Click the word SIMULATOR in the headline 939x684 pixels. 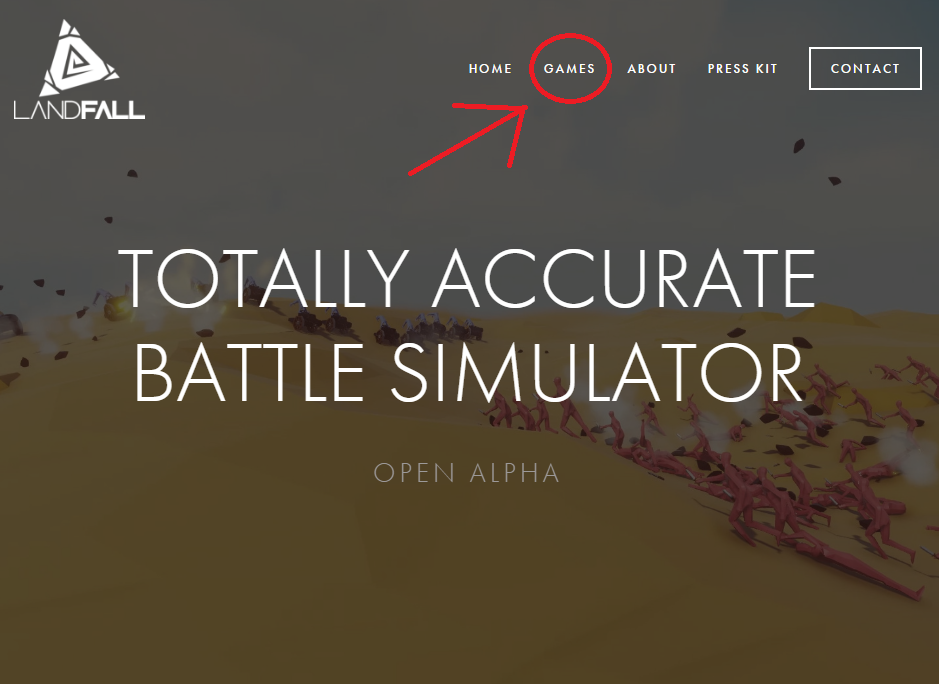pyautogui.click(x=597, y=372)
